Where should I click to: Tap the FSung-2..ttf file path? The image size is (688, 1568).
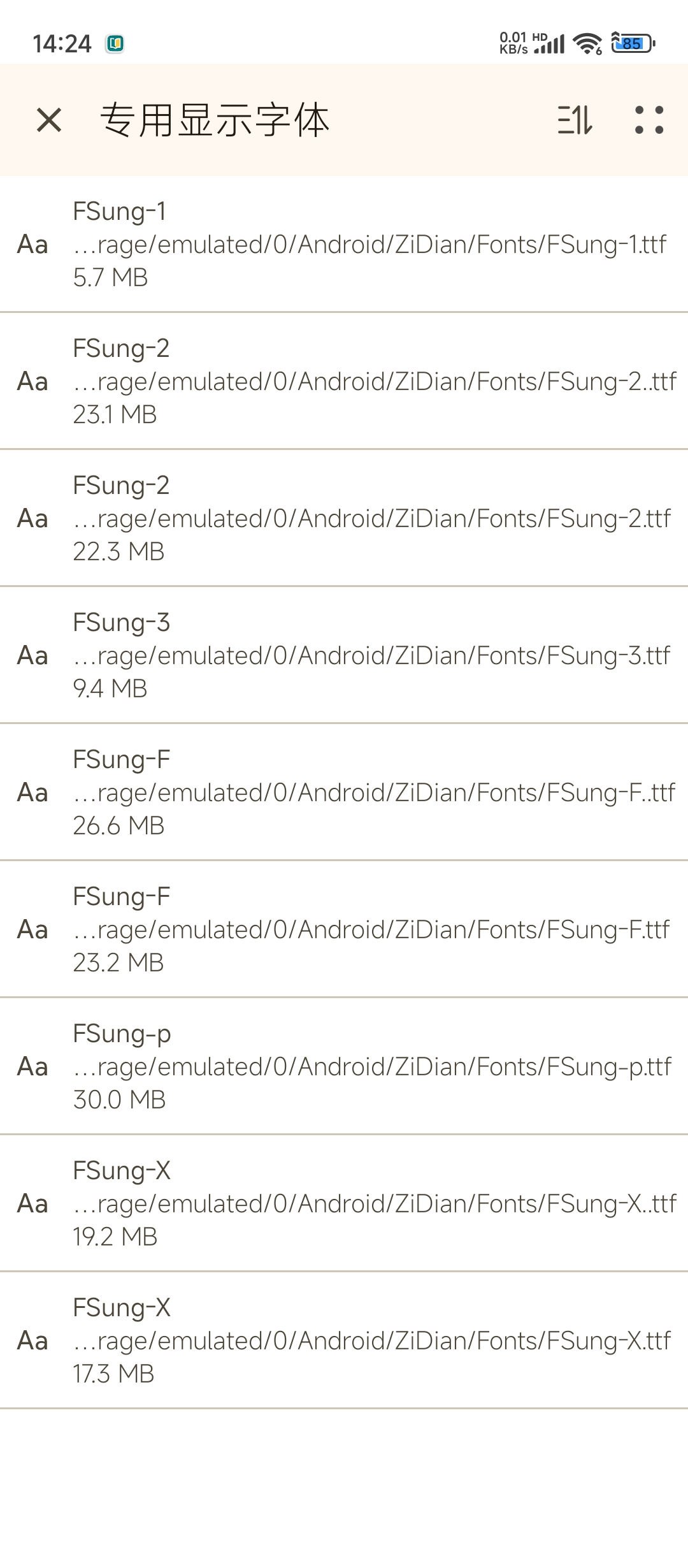[375, 381]
